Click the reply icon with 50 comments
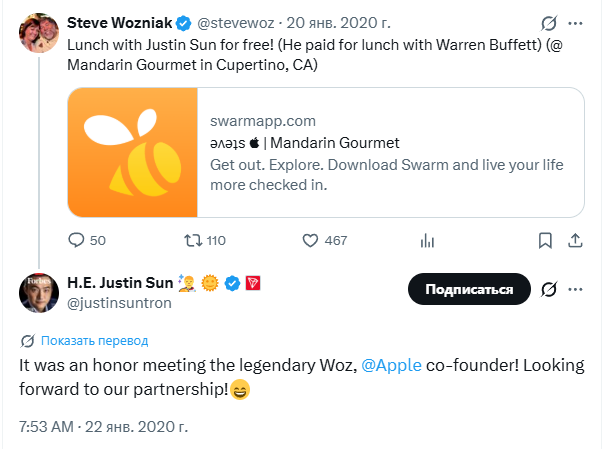This screenshot has width=604, height=449. [x=76, y=240]
